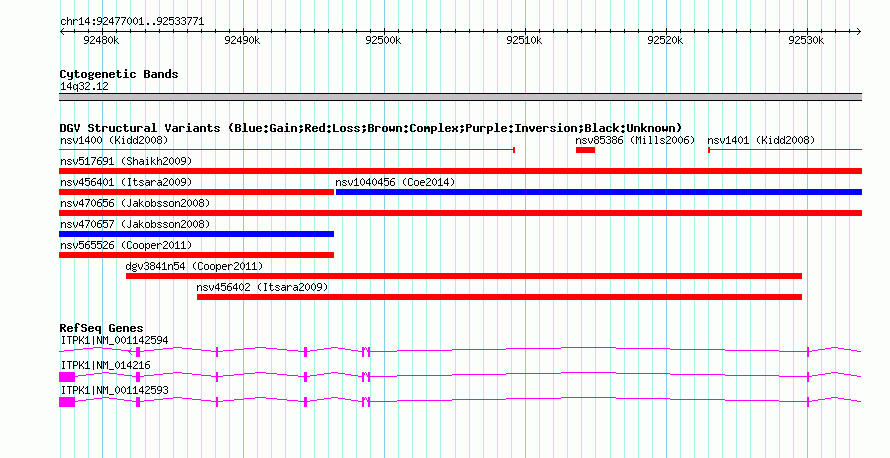Click the ITPK1|NM_001142594 gene label
Viewport: 890px width, 458px height.
point(115,341)
